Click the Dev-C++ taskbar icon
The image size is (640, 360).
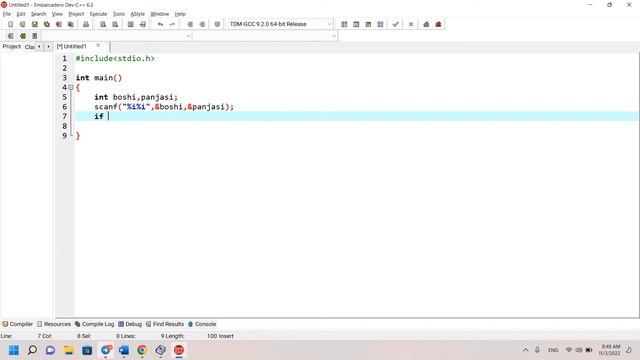[x=179, y=350]
